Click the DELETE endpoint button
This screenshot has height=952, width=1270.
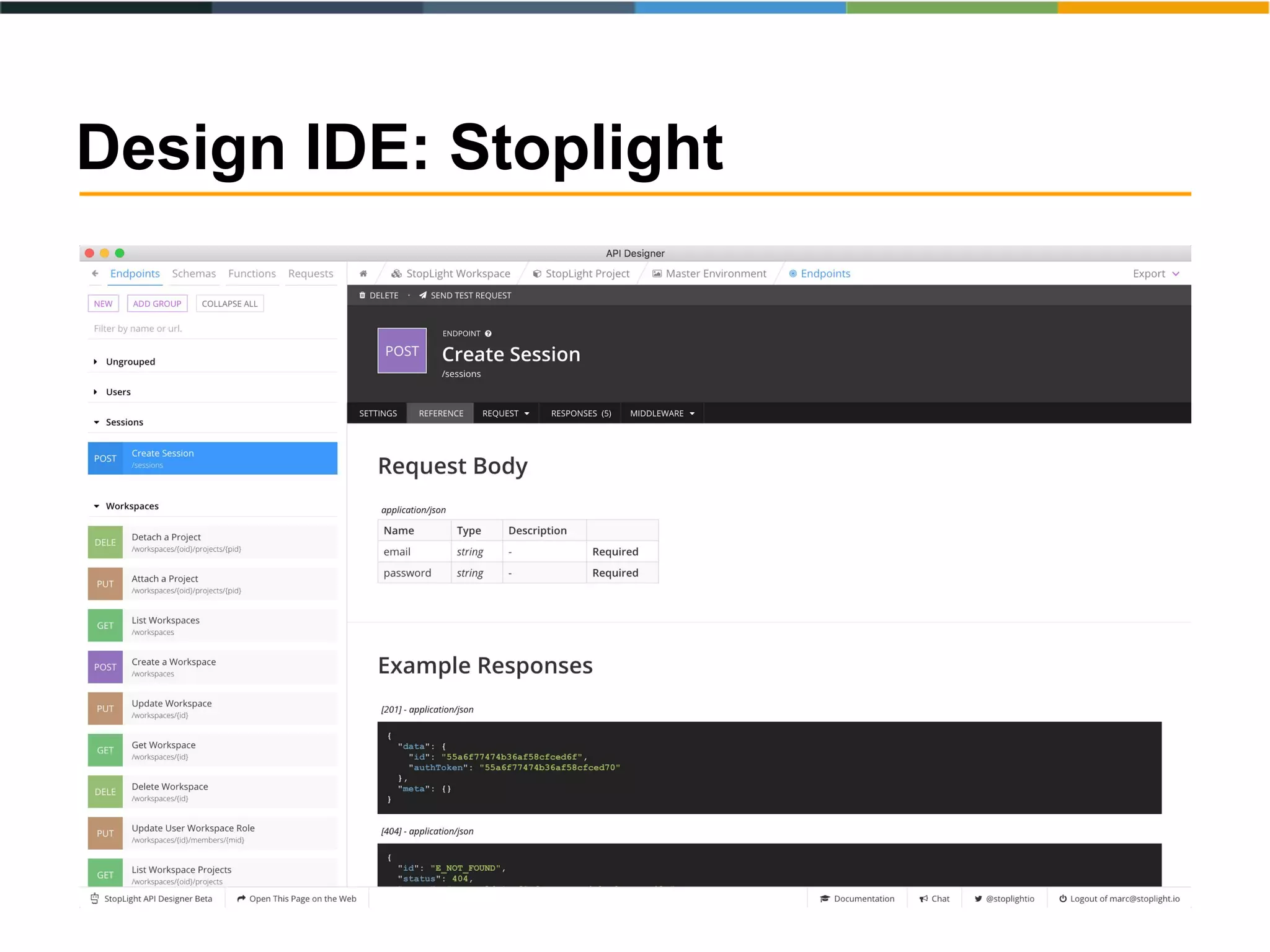point(379,296)
